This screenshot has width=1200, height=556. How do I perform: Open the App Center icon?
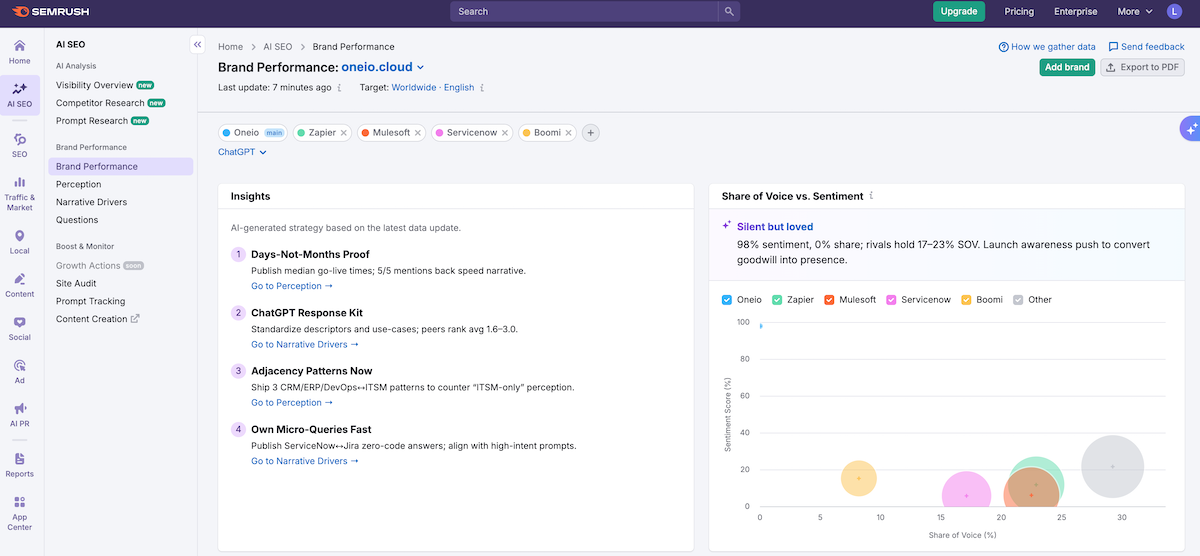20,513
